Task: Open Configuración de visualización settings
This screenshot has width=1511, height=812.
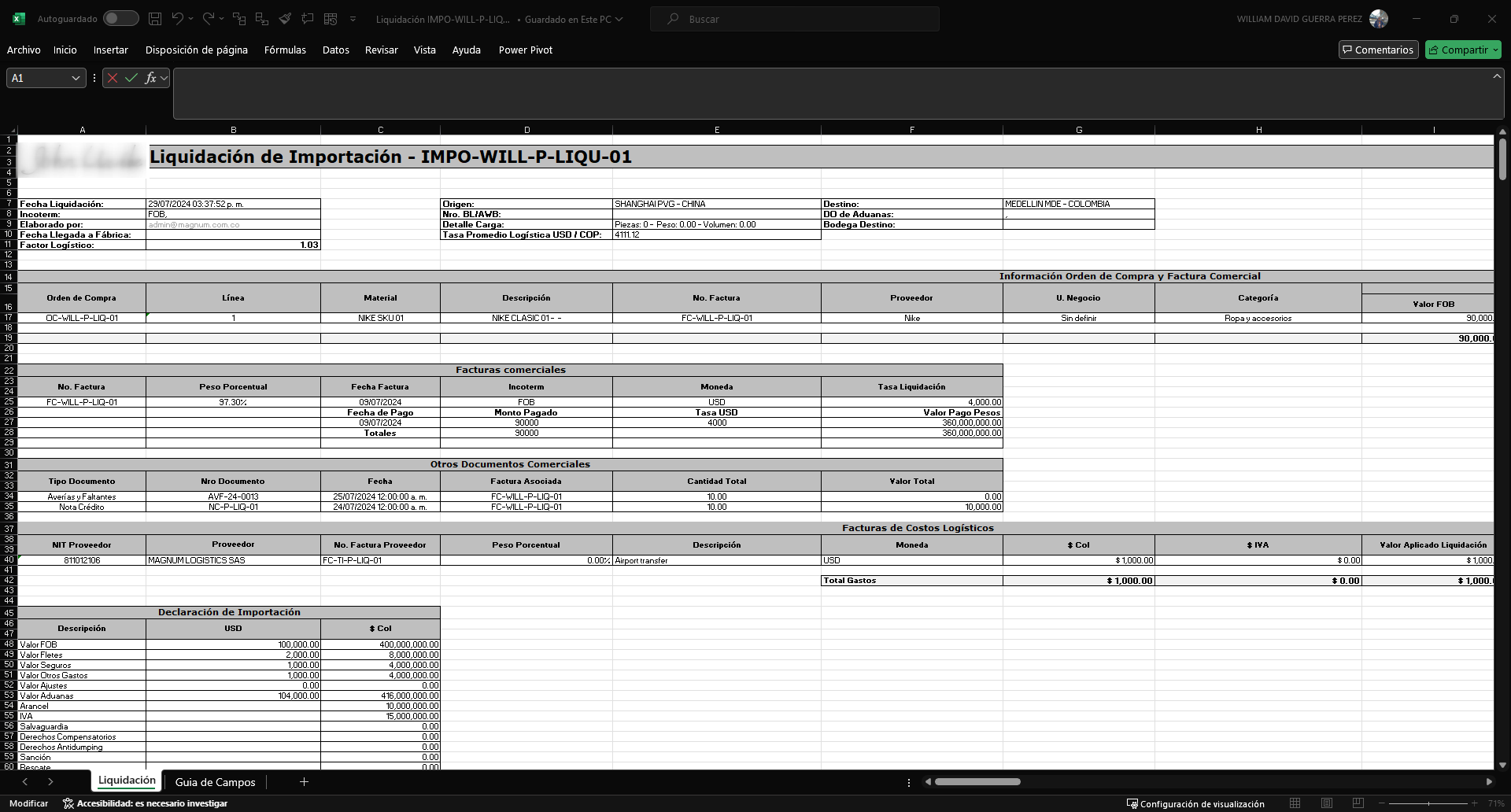Action: pos(1195,803)
